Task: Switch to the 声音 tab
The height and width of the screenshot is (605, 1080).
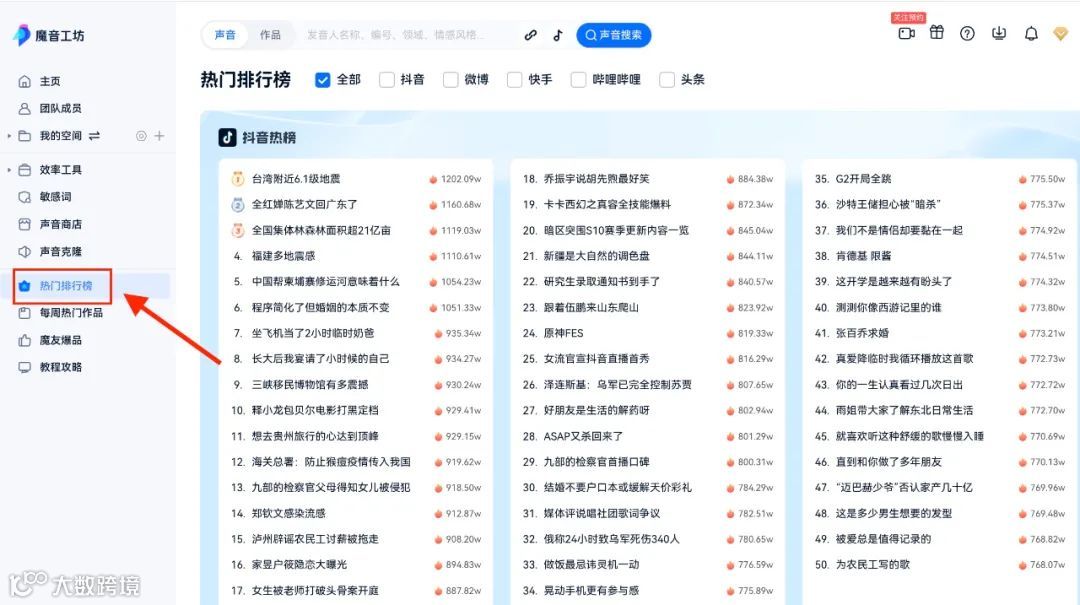Action: 225,34
